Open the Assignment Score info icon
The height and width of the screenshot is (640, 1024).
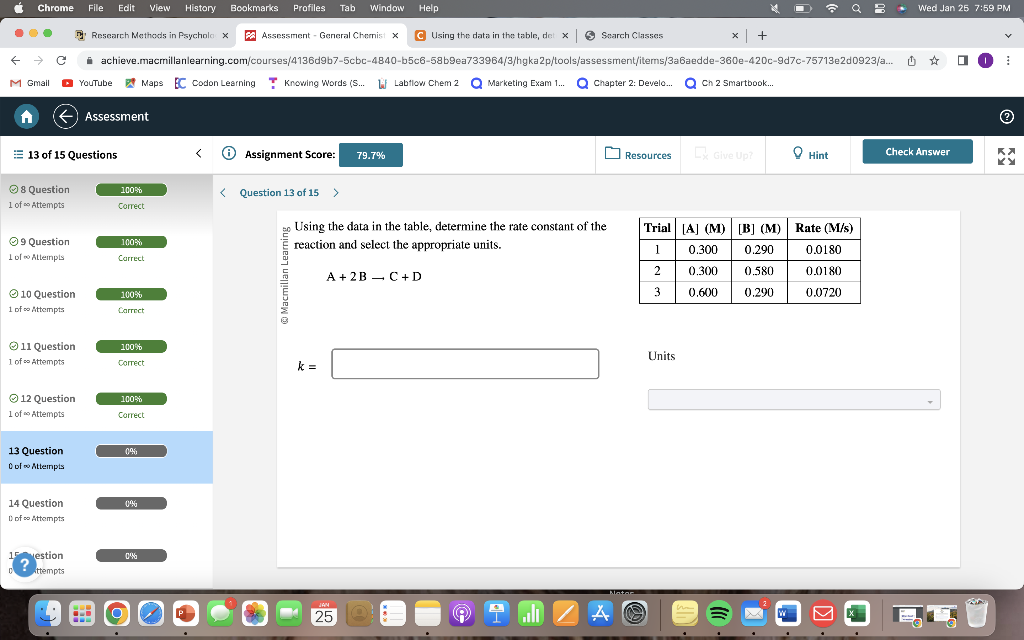pos(229,153)
